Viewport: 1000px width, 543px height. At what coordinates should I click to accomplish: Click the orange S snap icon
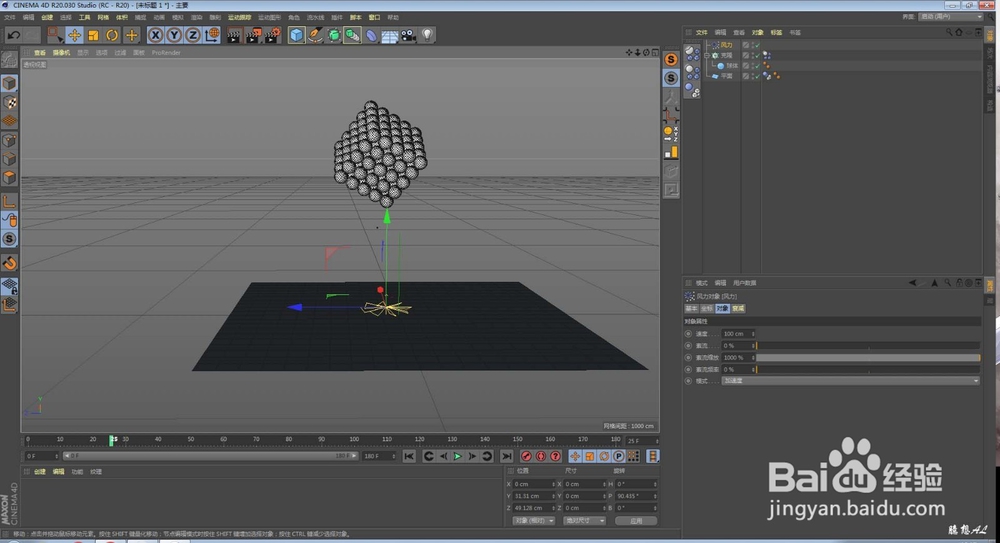[671, 59]
